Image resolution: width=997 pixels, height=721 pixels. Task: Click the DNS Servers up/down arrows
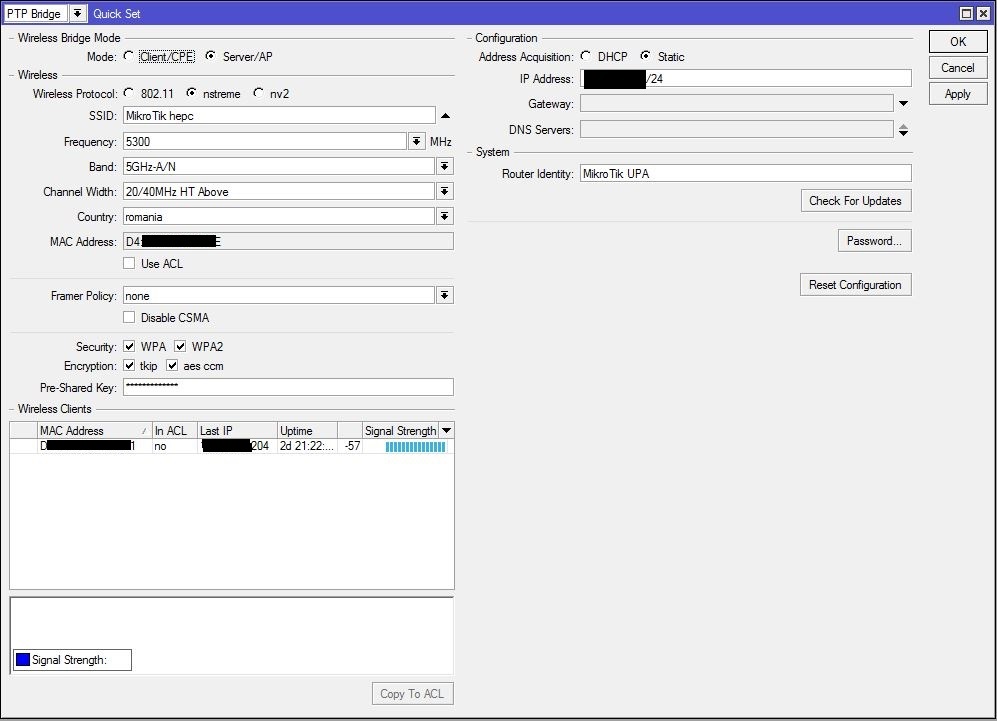(x=903, y=130)
